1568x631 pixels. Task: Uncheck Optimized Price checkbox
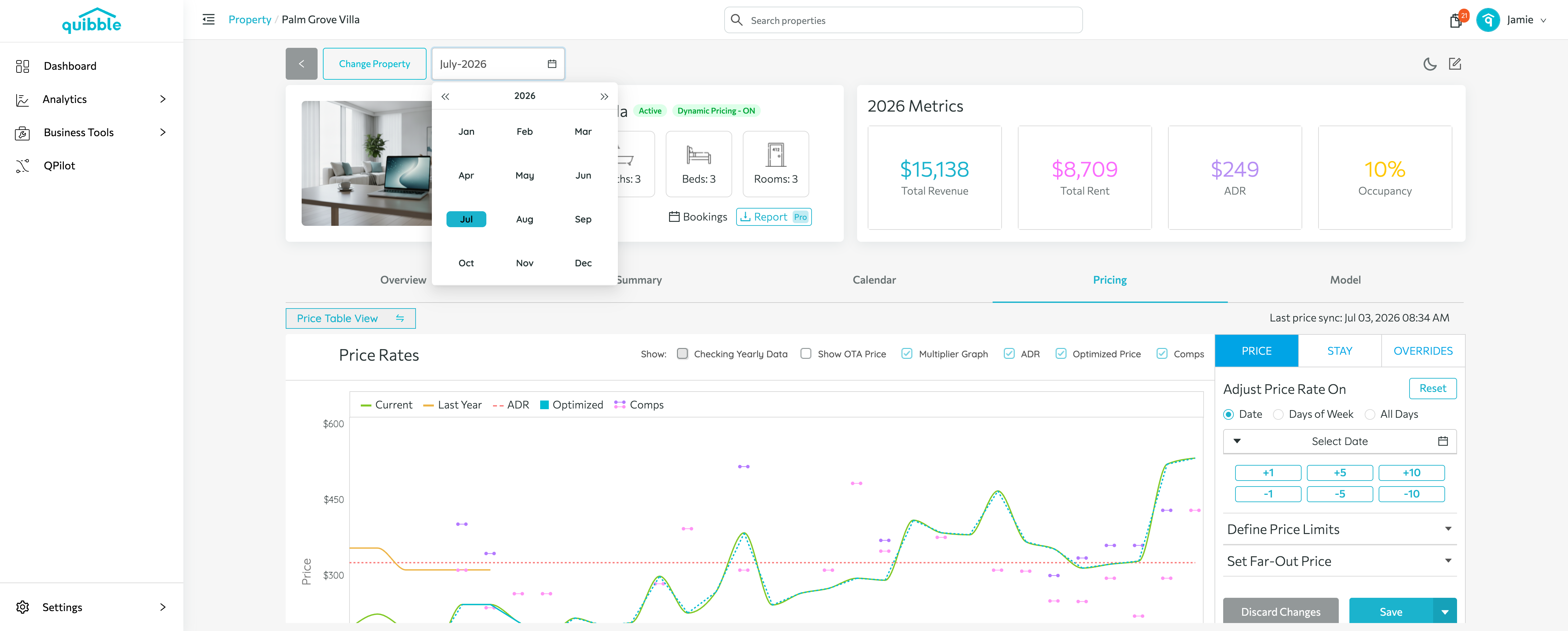1061,354
